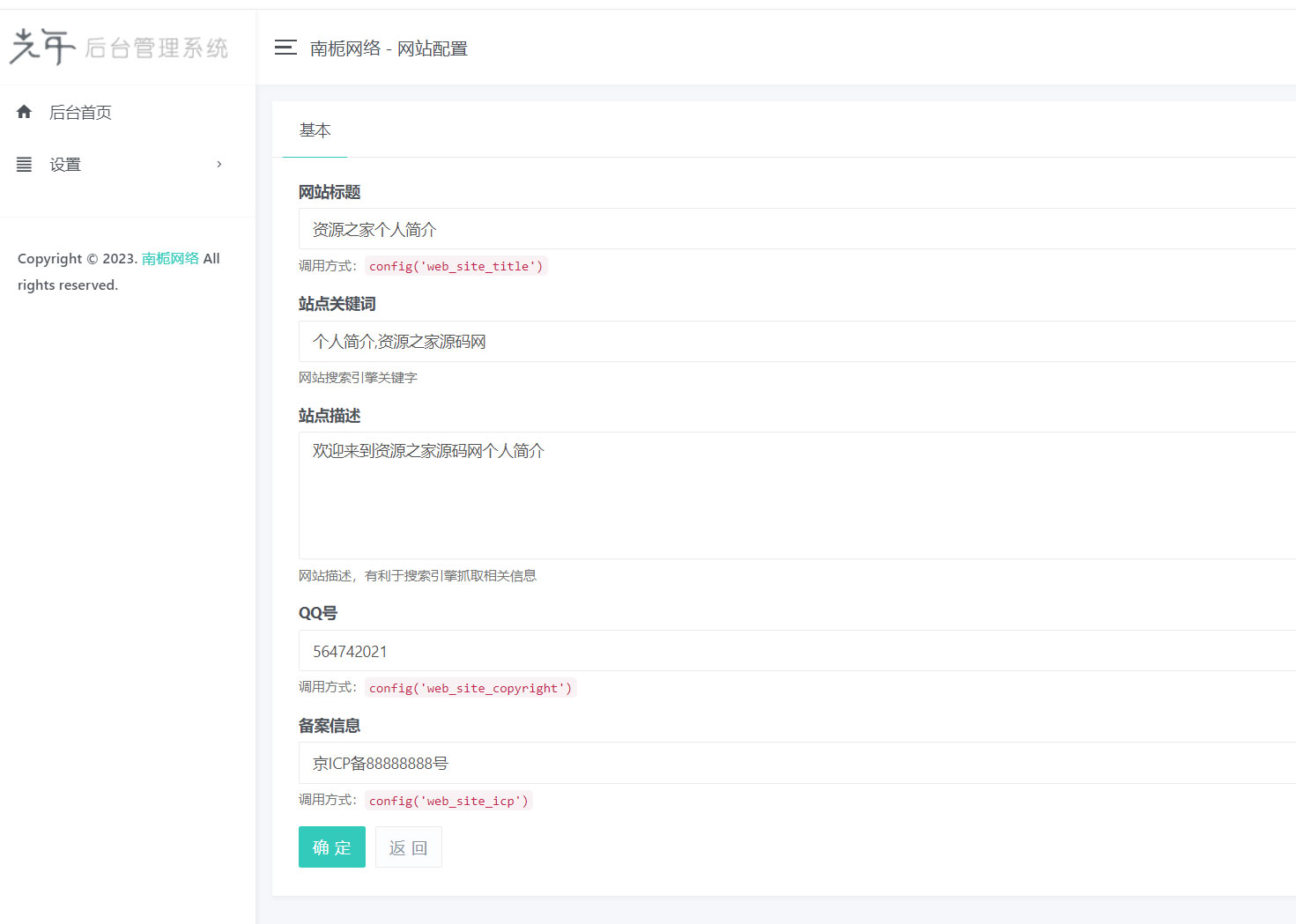
Task: Click the hamburger menu icon in the header
Action: (285, 48)
